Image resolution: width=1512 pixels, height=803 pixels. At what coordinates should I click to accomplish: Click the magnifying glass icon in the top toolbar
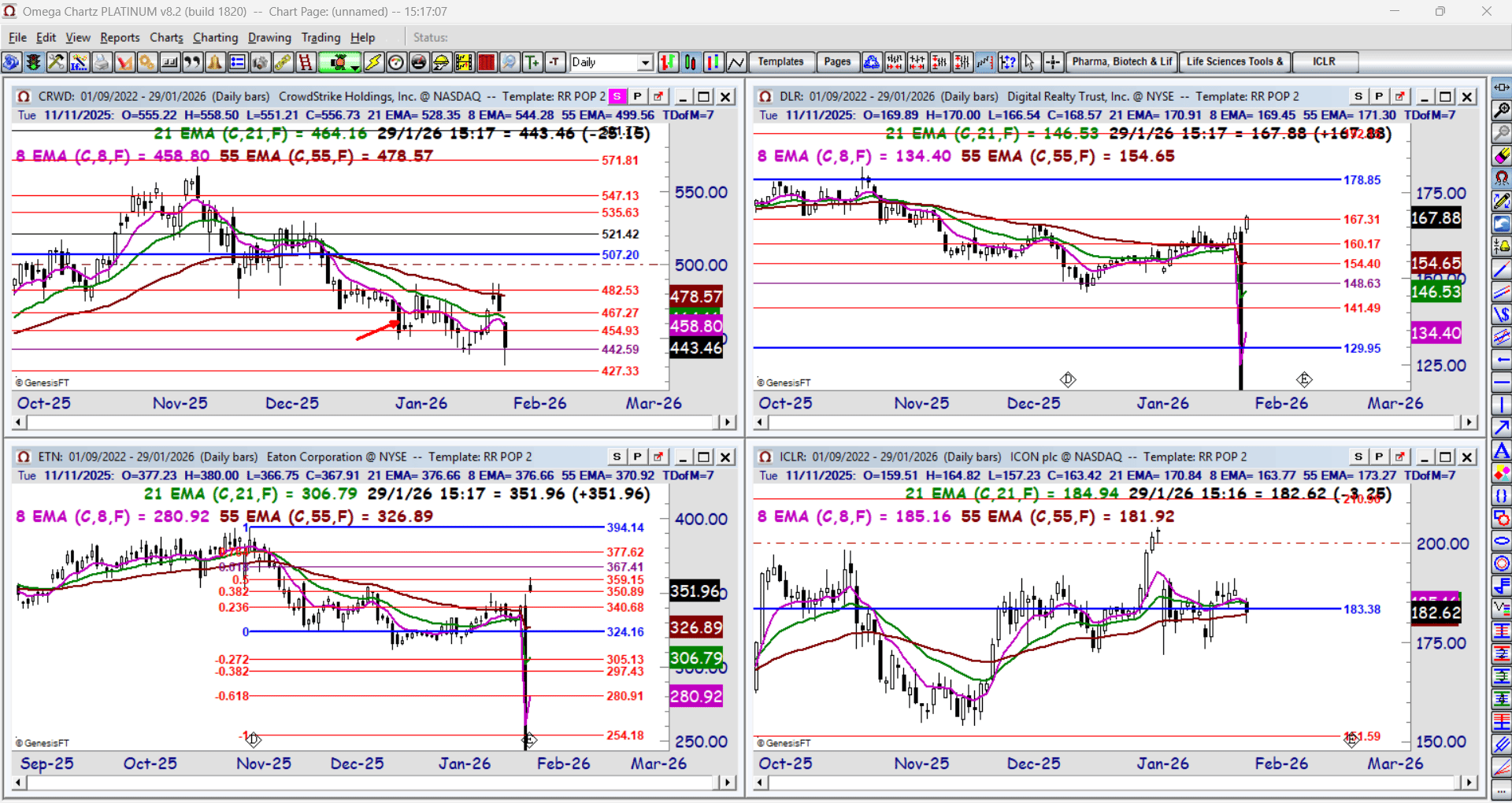(x=510, y=62)
